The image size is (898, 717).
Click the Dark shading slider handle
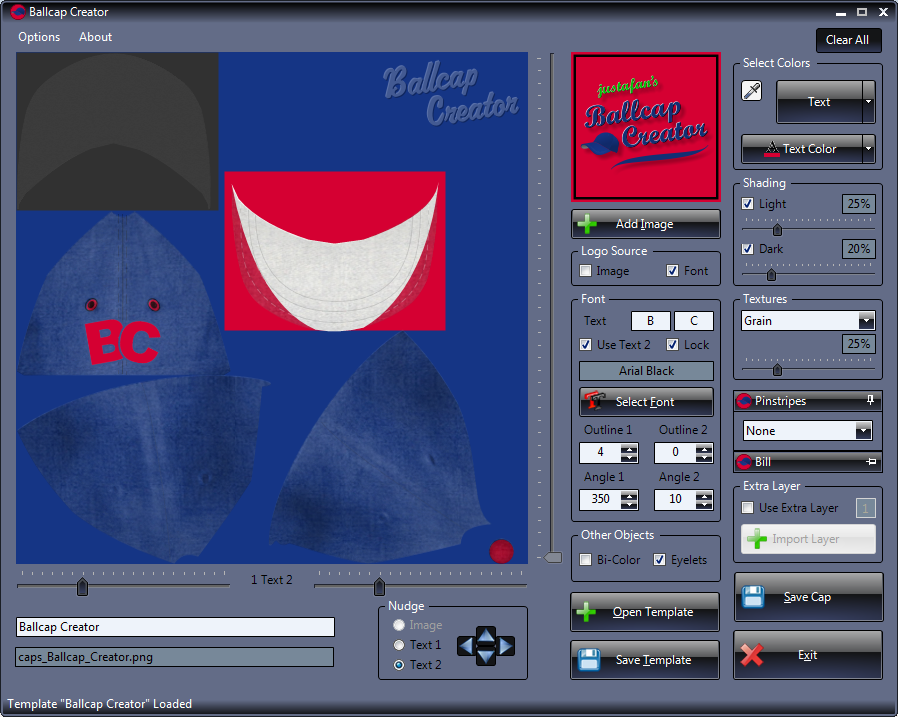pos(771,274)
